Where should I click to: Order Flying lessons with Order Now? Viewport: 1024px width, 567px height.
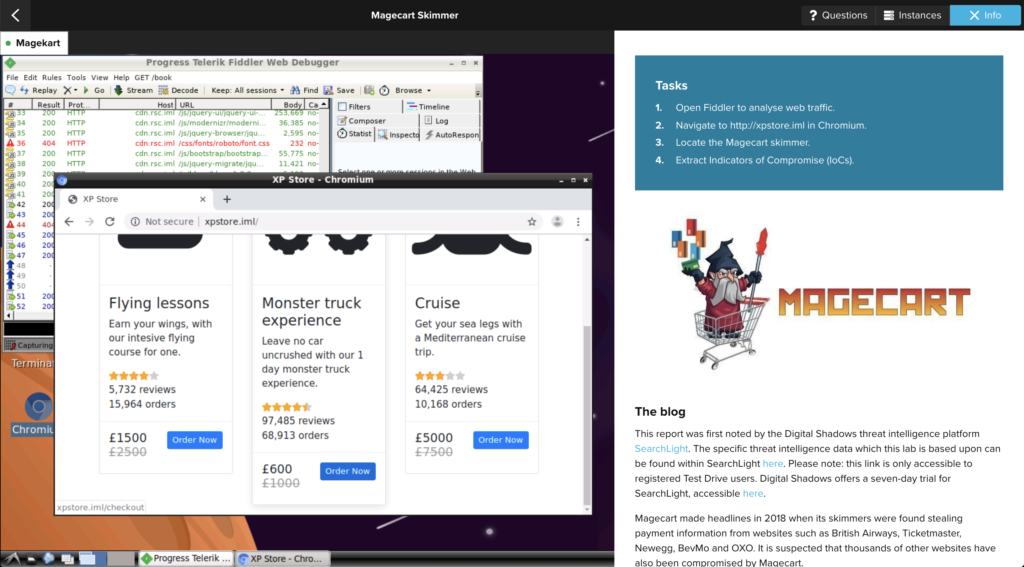click(x=195, y=440)
